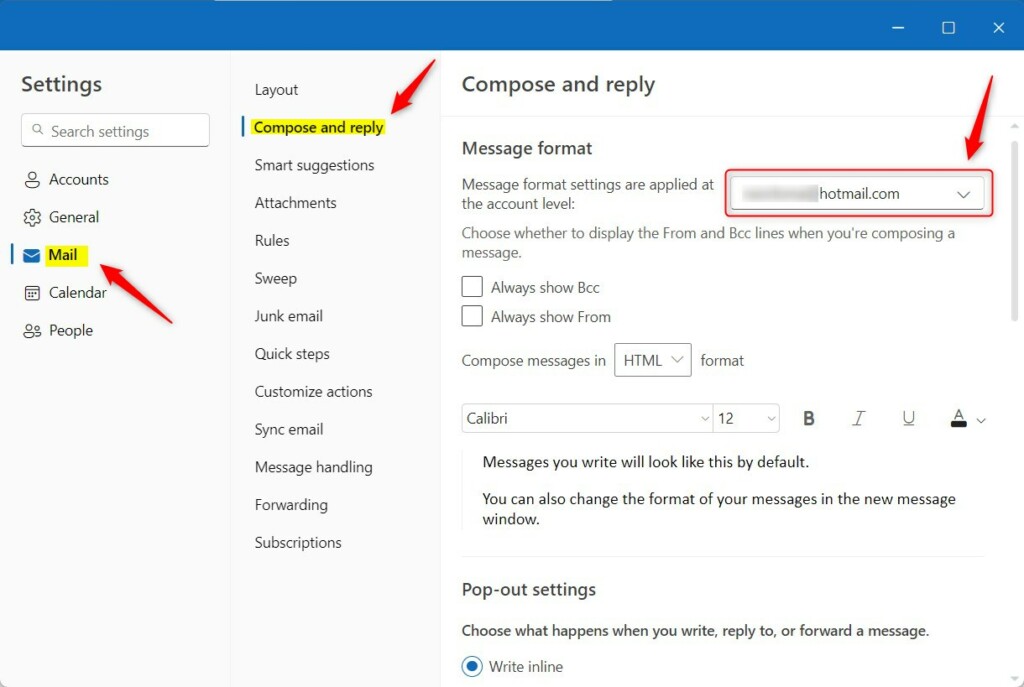Change the compose format from HTML
The height and width of the screenshot is (687, 1024).
[652, 360]
